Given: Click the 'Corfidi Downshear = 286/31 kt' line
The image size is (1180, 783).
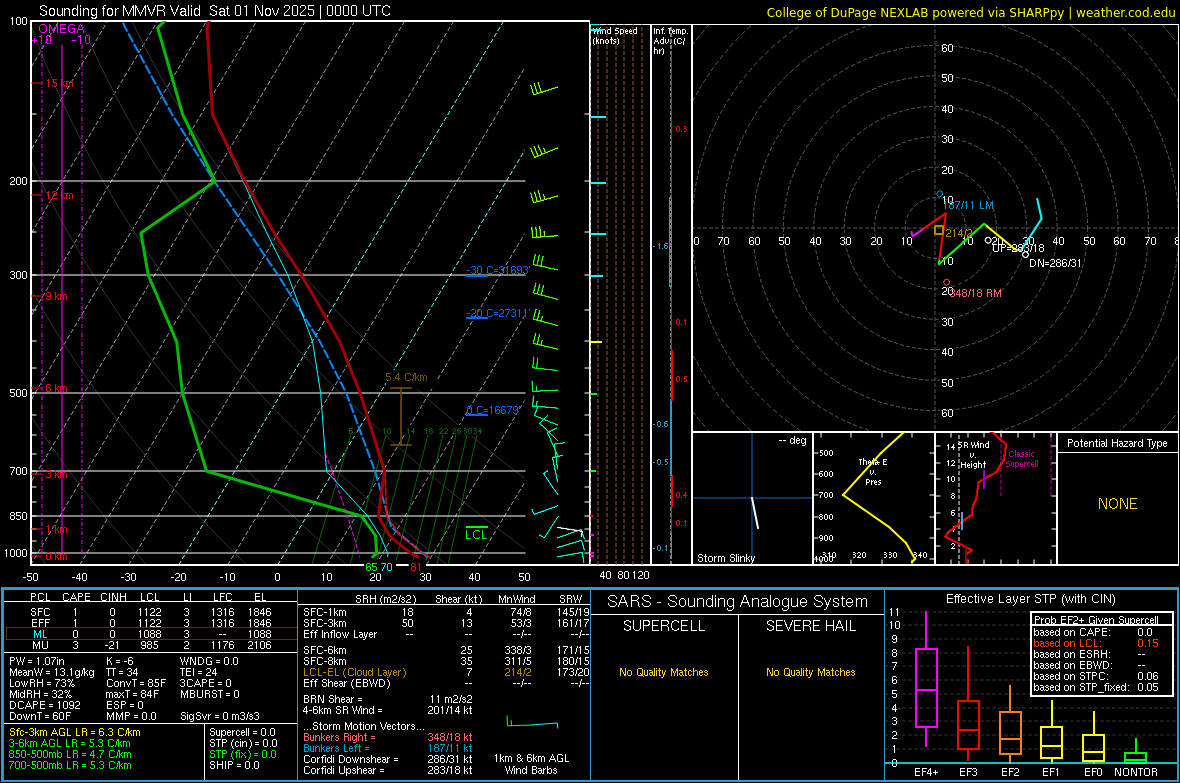Looking at the screenshot, I should (x=388, y=759).
